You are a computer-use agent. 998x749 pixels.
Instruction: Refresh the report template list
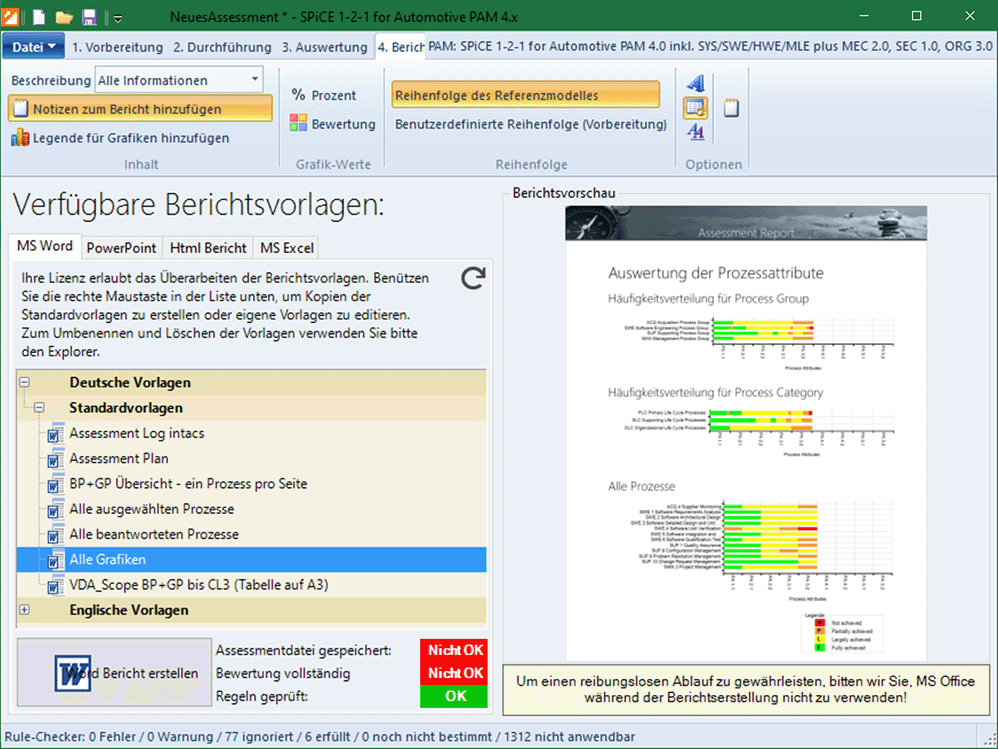coord(473,278)
